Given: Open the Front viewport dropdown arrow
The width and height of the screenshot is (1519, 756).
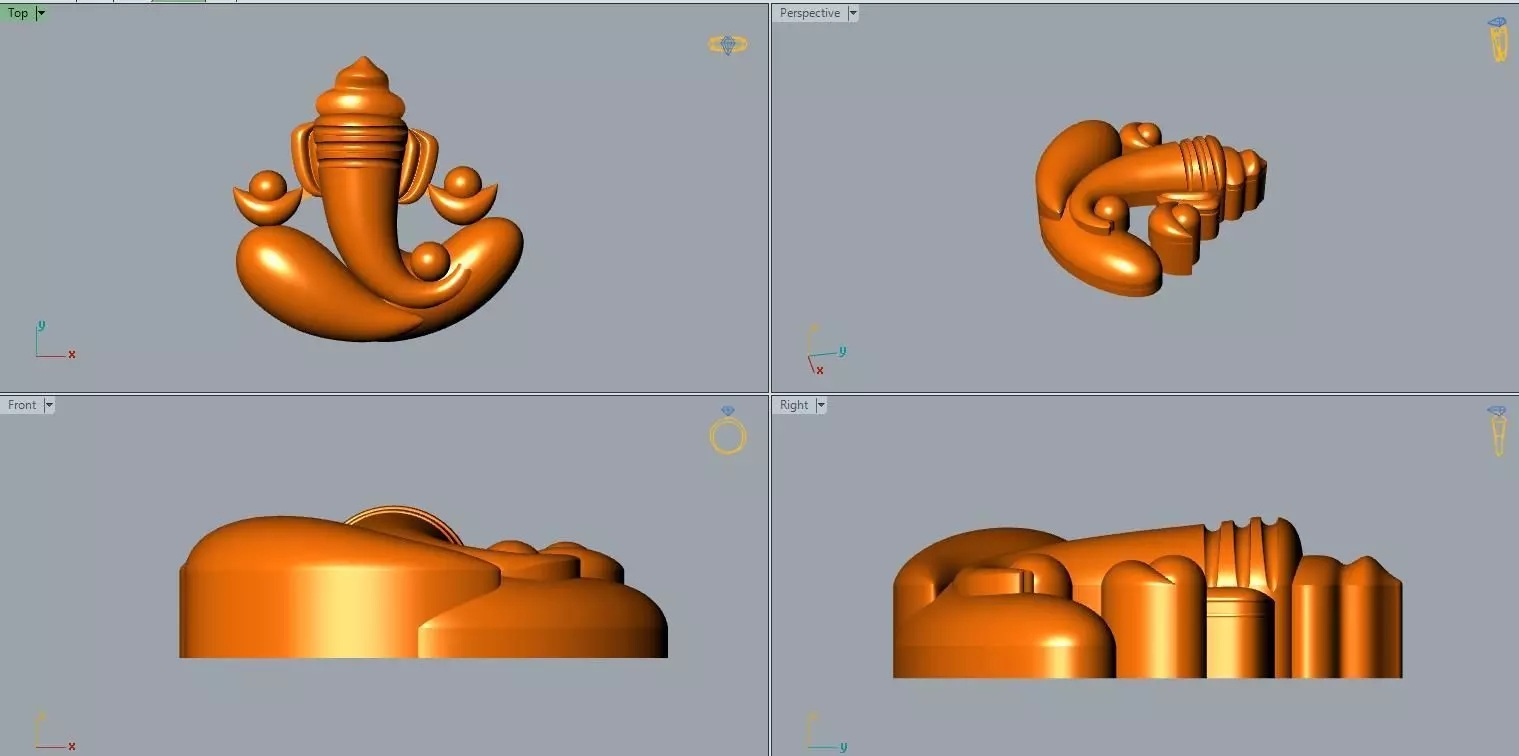Looking at the screenshot, I should [49, 405].
